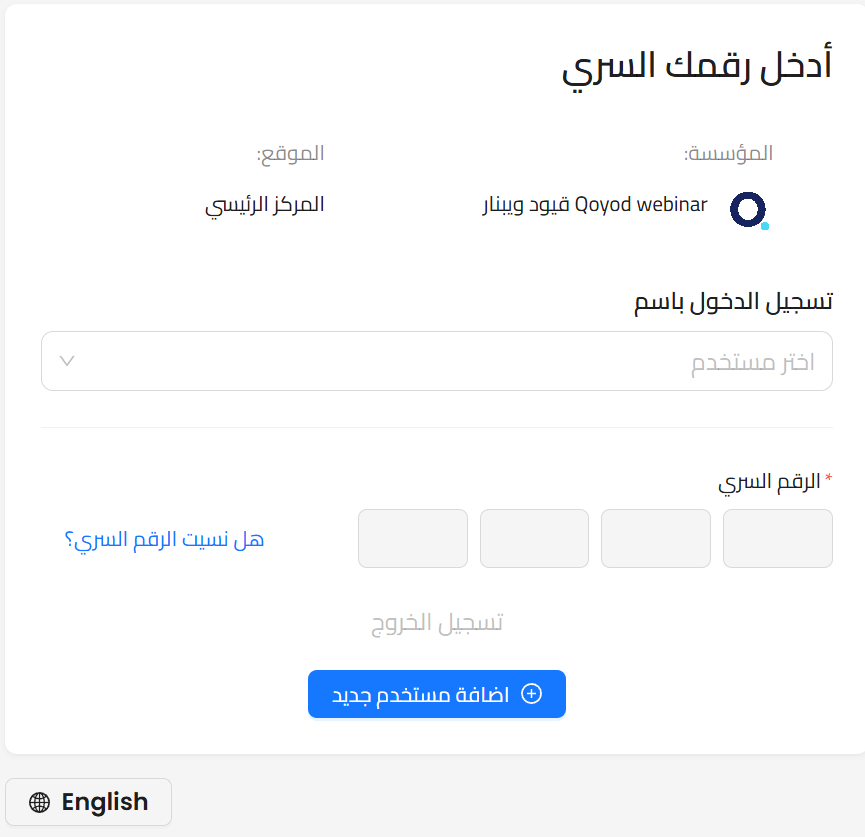This screenshot has height=837, width=865.
Task: Click the Qoyod organization logo icon
Action: pos(747,211)
